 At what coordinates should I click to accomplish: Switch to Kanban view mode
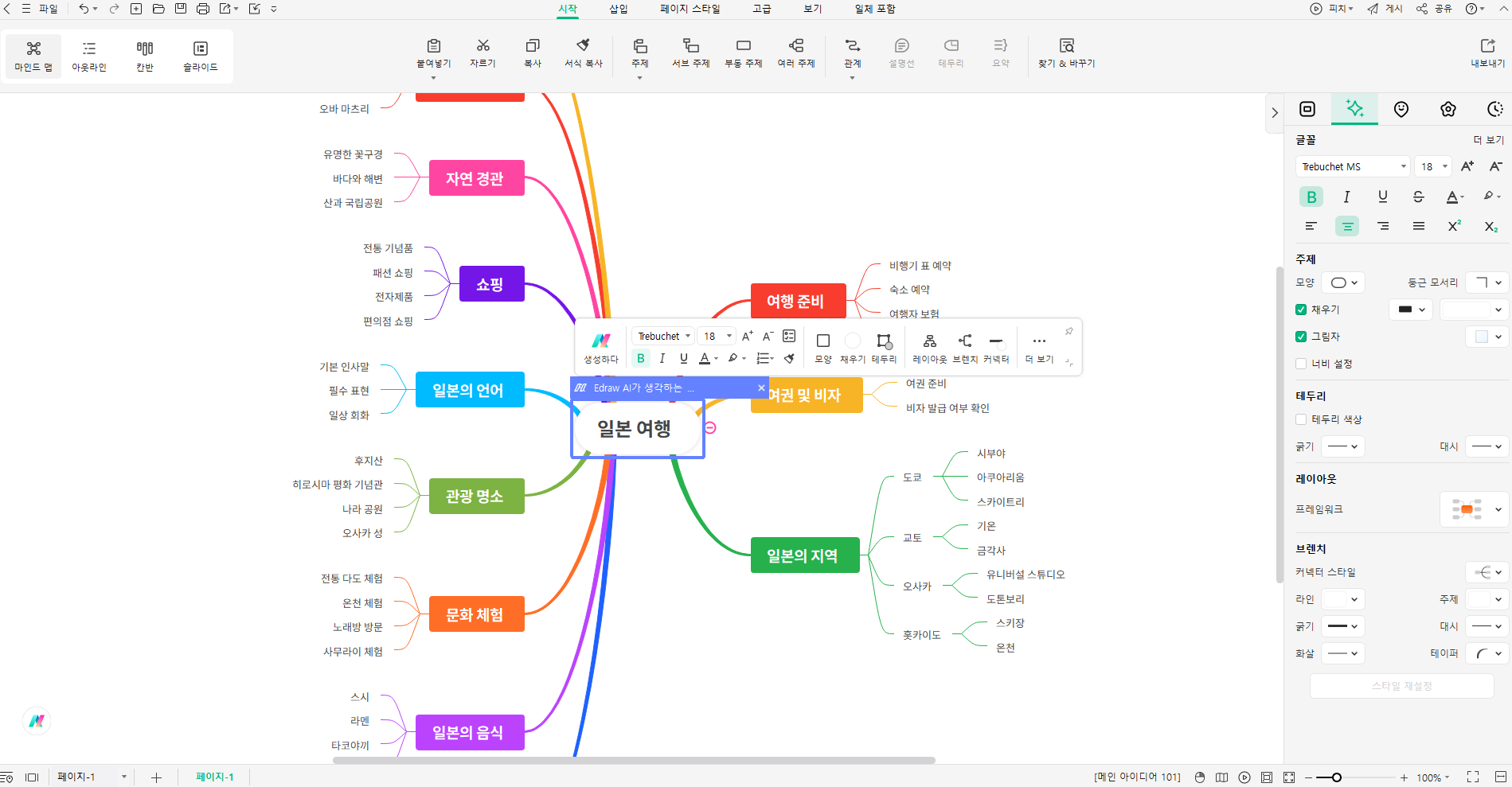click(x=145, y=56)
